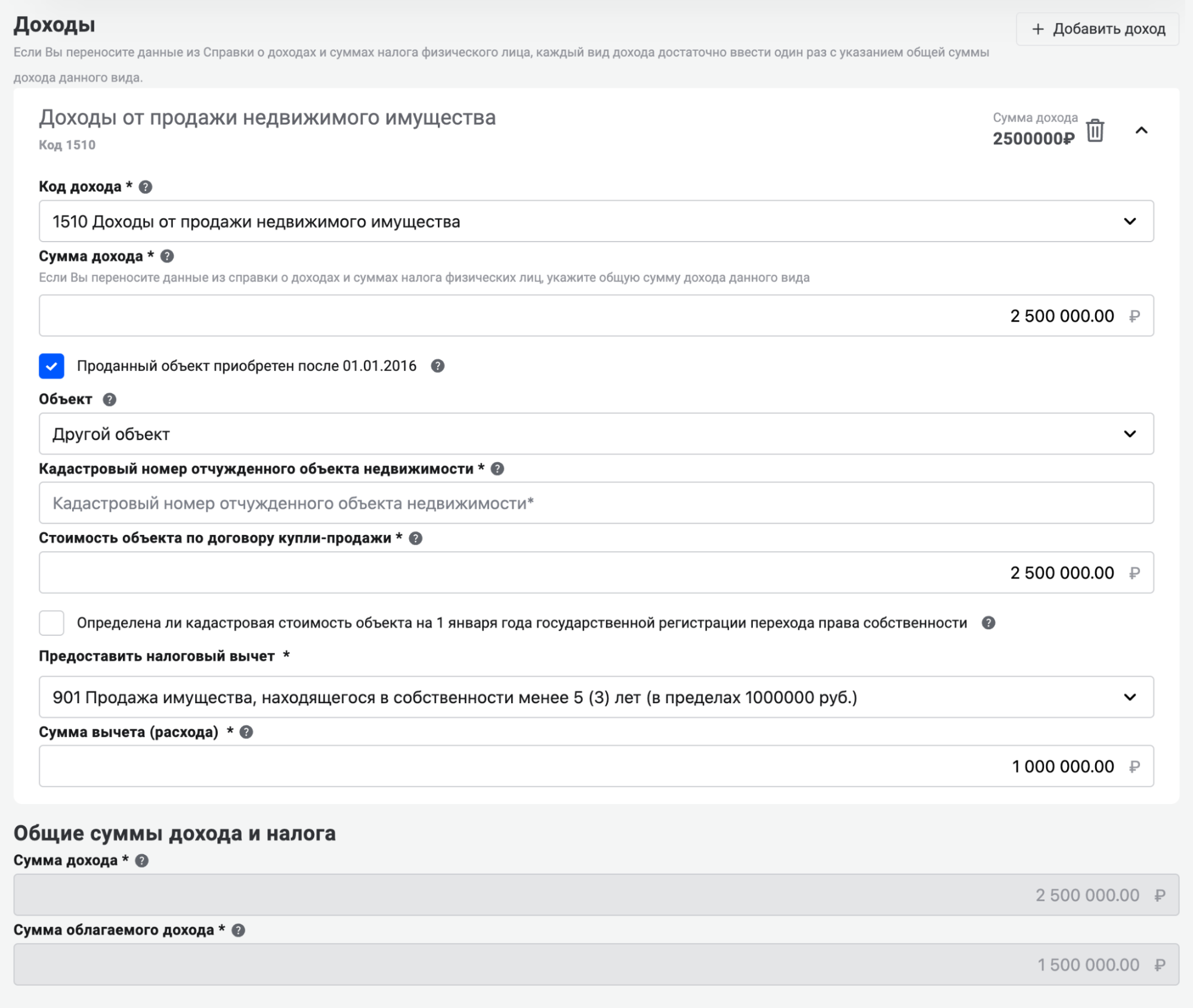Click the 'Доходы от продажи недвижимого имущества' heading
This screenshot has height=1008, width=1193.
267,118
